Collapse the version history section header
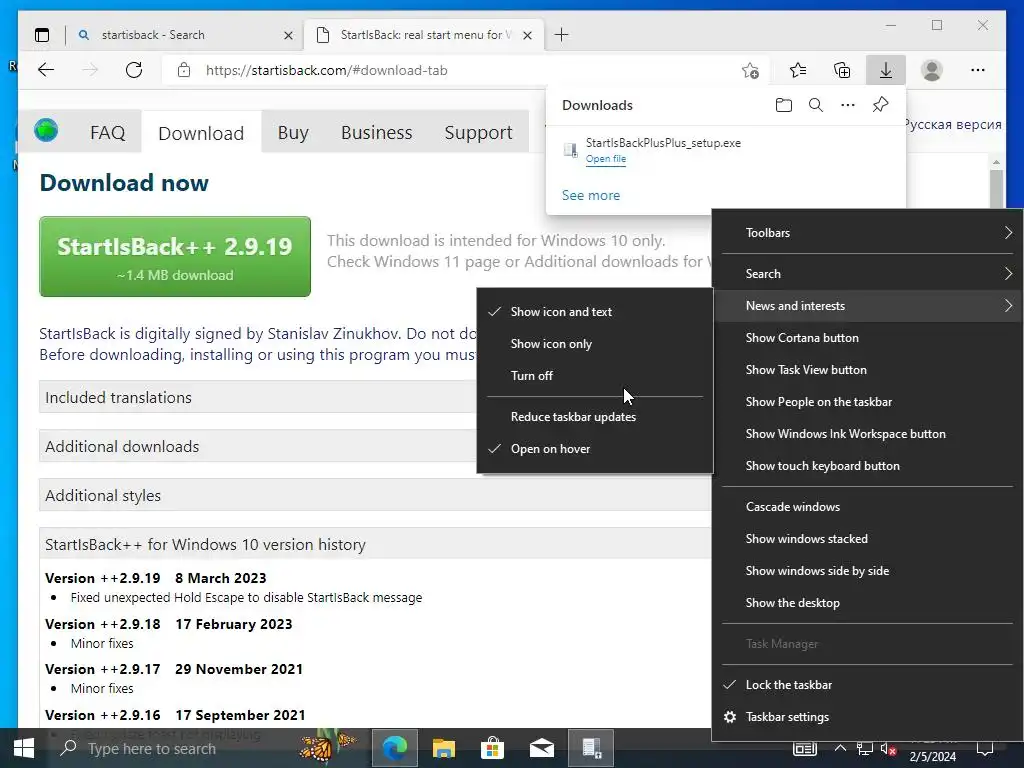 click(374, 544)
